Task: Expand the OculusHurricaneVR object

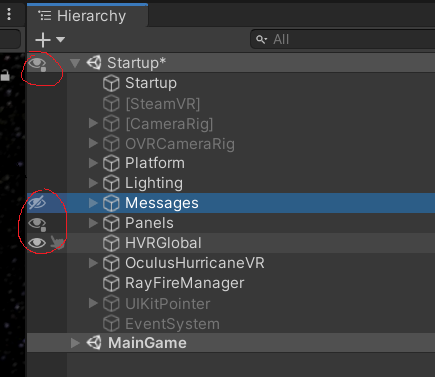Action: pyautogui.click(x=93, y=263)
